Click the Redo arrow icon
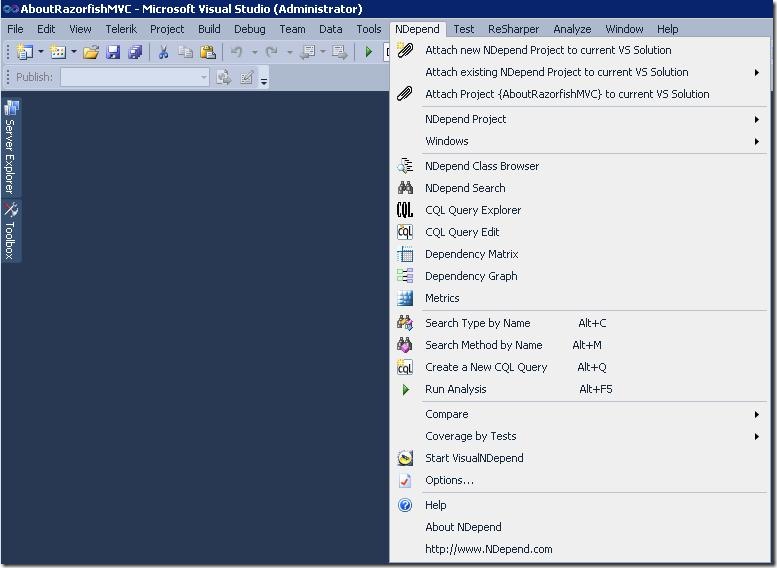The image size is (777, 568). tap(272, 52)
